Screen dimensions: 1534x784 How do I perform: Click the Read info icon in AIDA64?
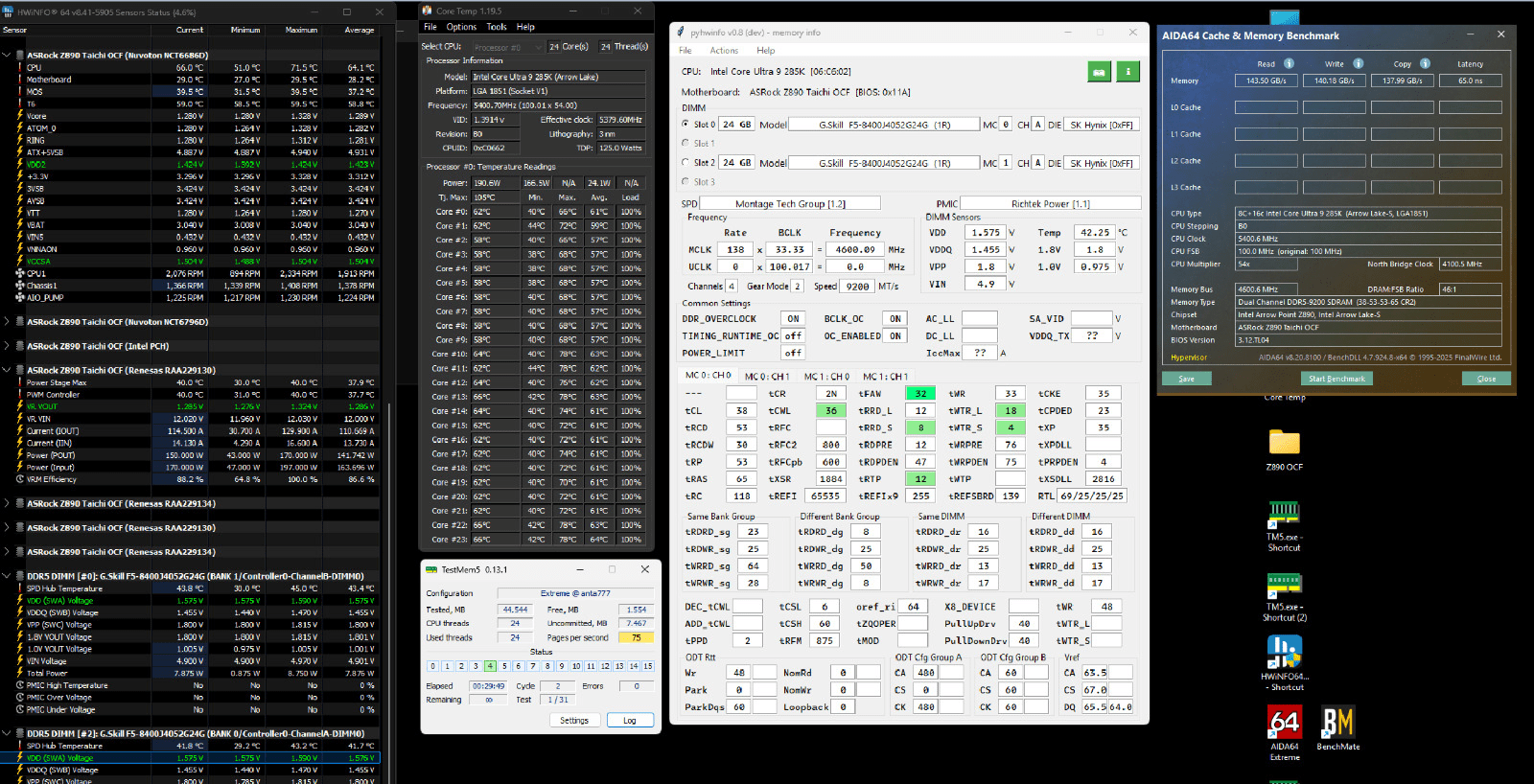tap(1289, 64)
